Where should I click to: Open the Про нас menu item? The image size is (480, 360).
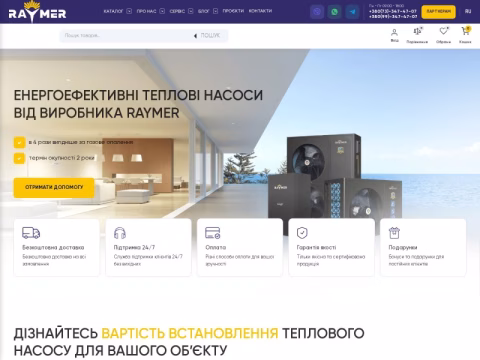[146, 11]
